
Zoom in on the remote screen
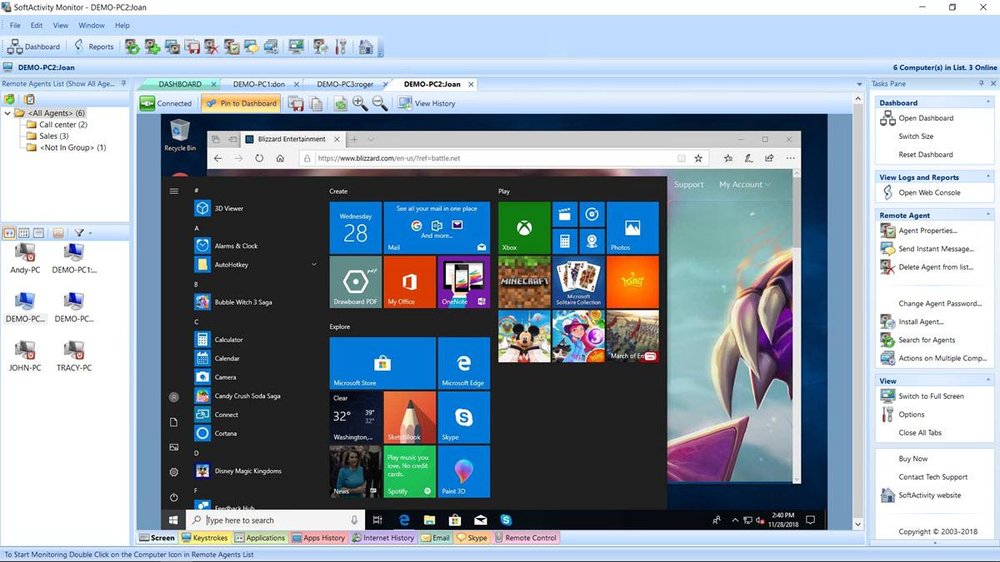(360, 103)
